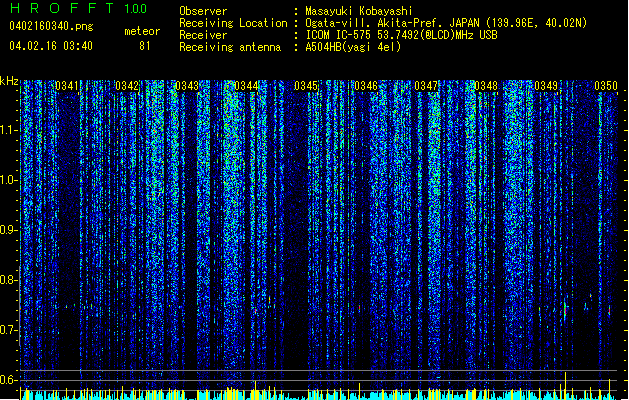Select the filename 0402160340.png
The image size is (629, 400).
tap(51, 26)
